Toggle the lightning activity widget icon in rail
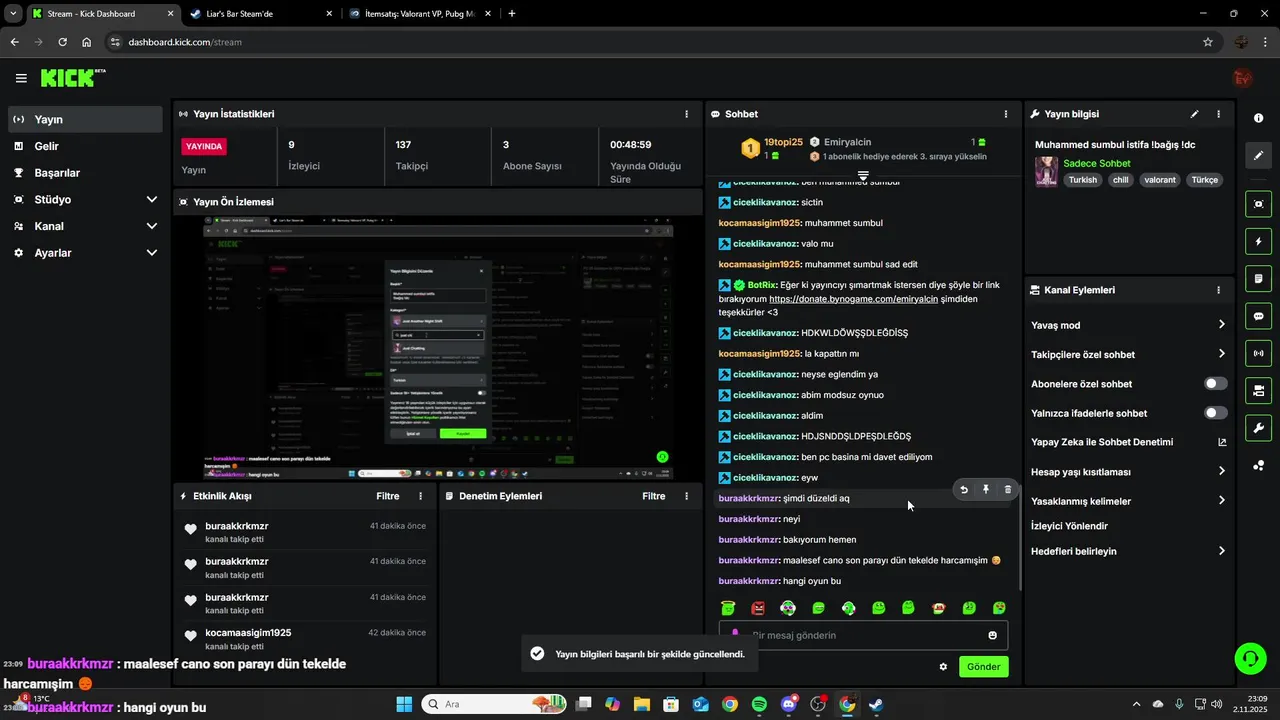Image resolution: width=1280 pixels, height=720 pixels. click(1258, 241)
